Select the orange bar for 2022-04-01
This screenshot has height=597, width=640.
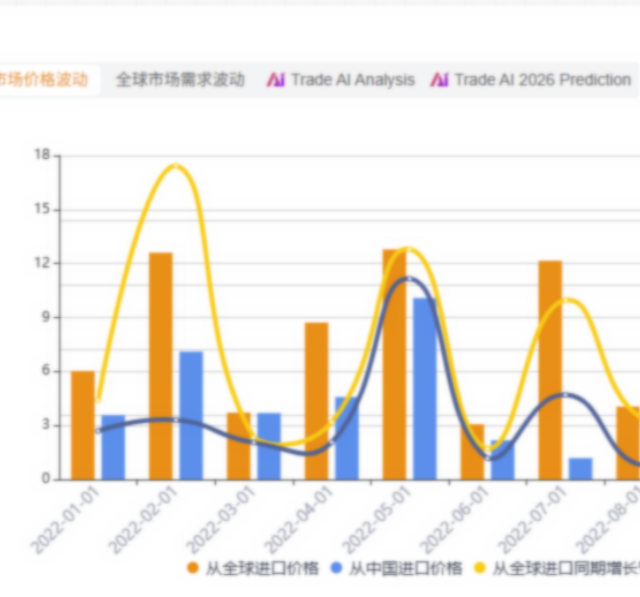tap(316, 400)
